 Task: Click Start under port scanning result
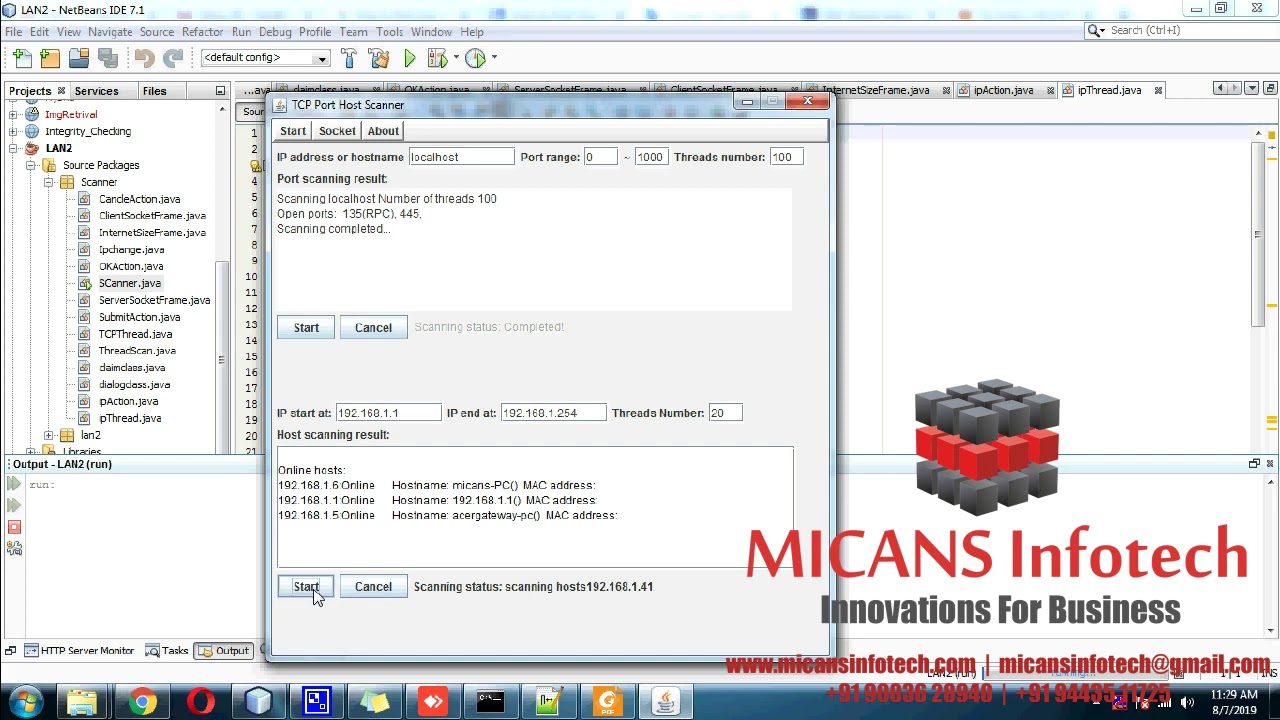(x=306, y=328)
